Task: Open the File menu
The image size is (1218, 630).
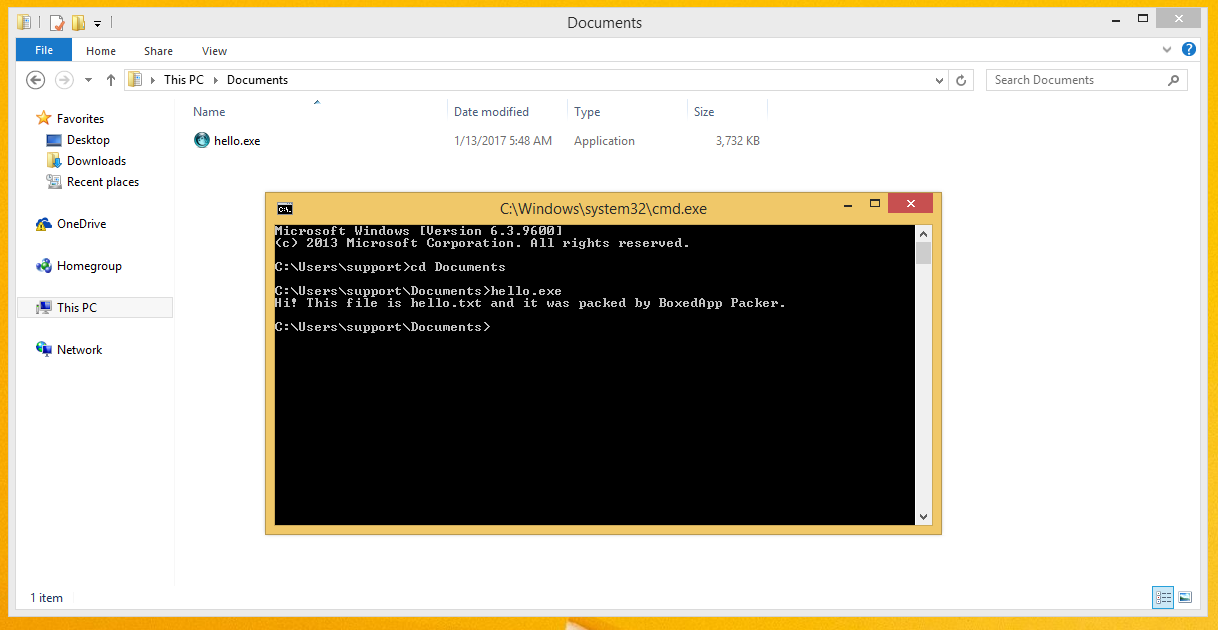Action: tap(44, 50)
